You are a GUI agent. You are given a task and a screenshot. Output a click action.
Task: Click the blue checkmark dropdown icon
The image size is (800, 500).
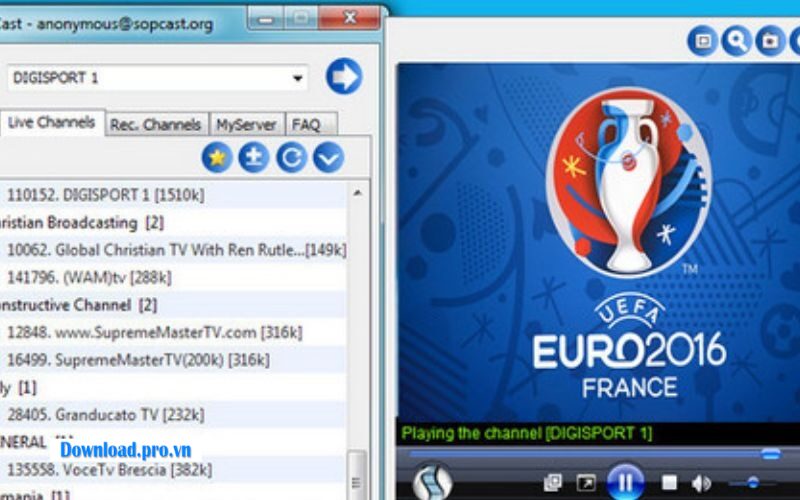(x=328, y=158)
